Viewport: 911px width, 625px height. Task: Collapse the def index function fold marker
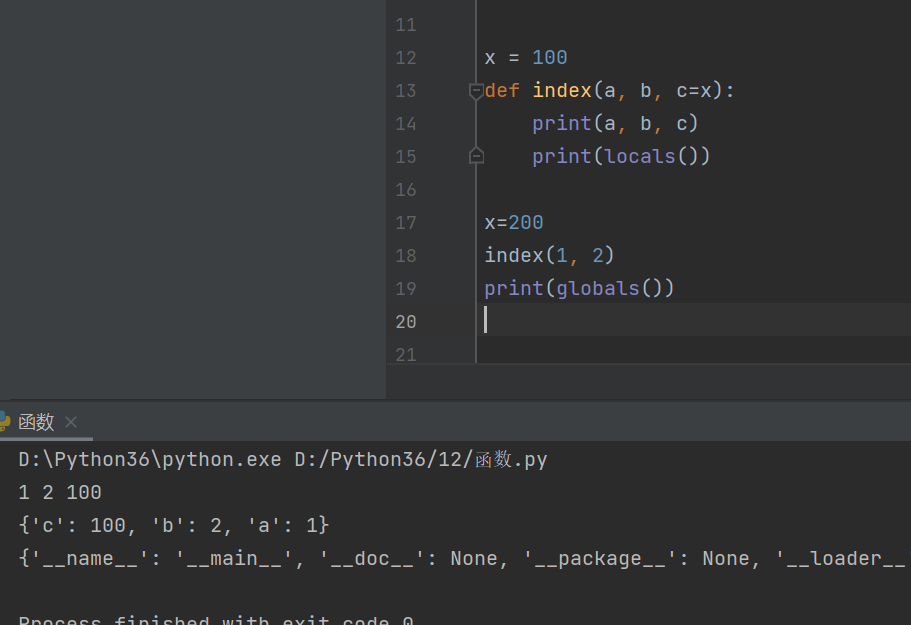(476, 91)
